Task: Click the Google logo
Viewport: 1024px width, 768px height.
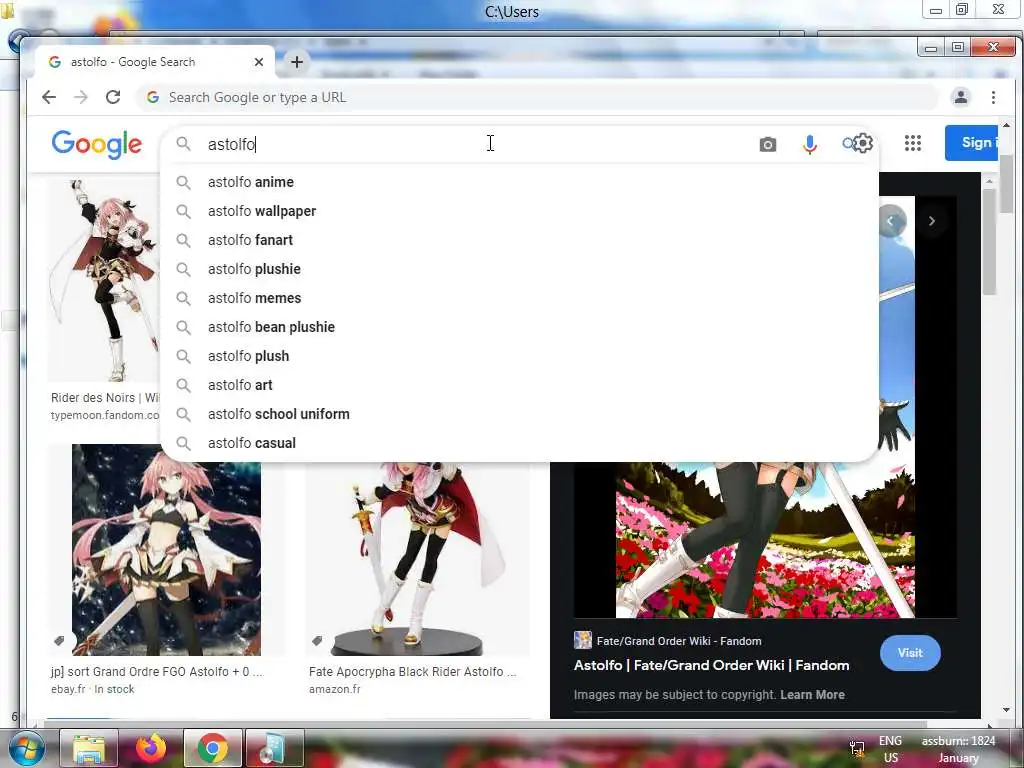Action: 97,144
